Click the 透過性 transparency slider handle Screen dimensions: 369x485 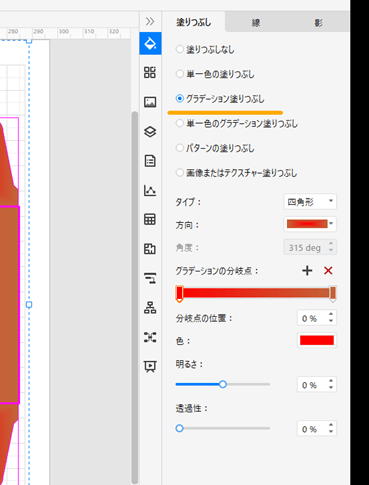click(x=179, y=428)
